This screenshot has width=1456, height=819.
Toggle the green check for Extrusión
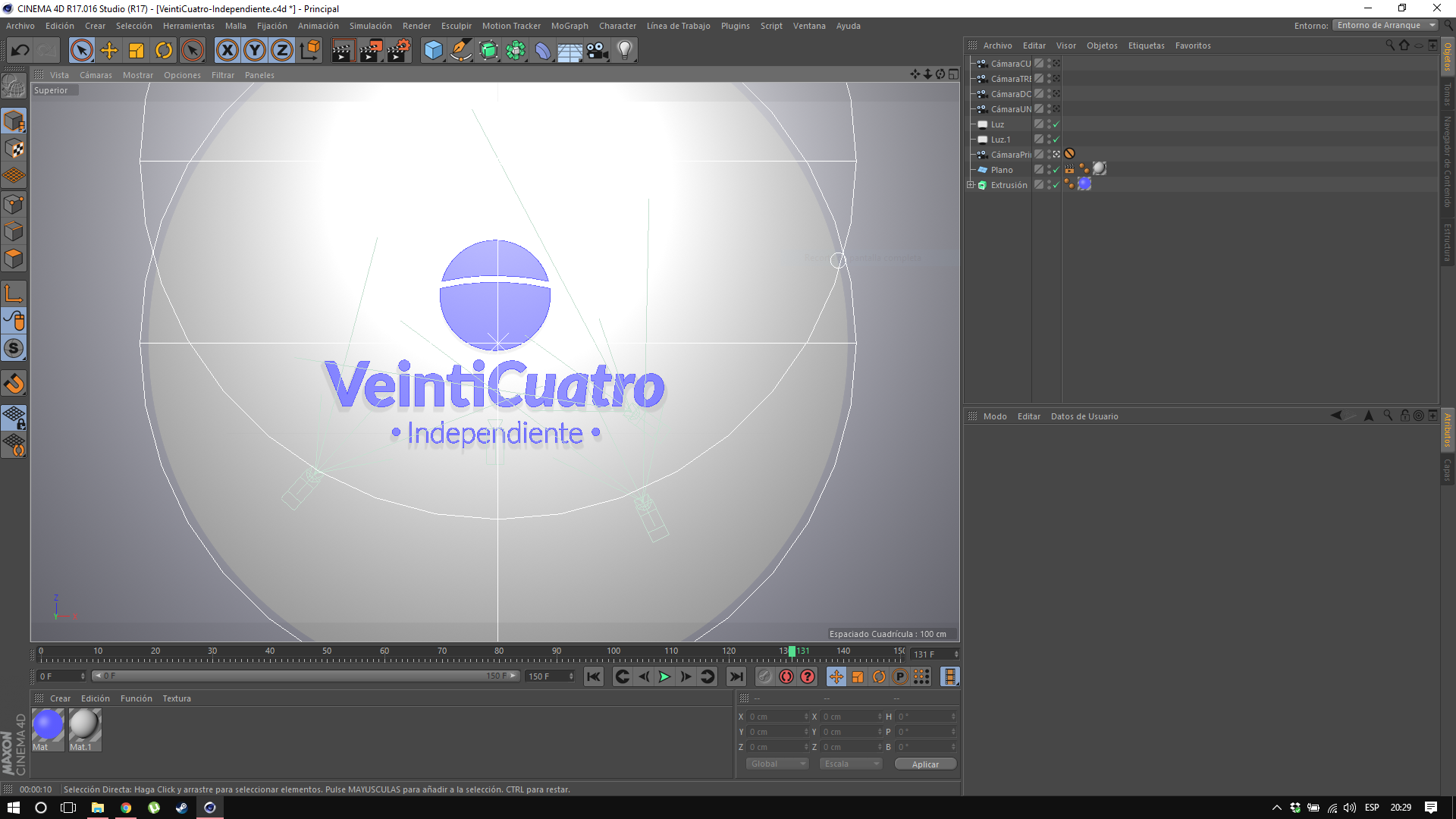click(1056, 185)
